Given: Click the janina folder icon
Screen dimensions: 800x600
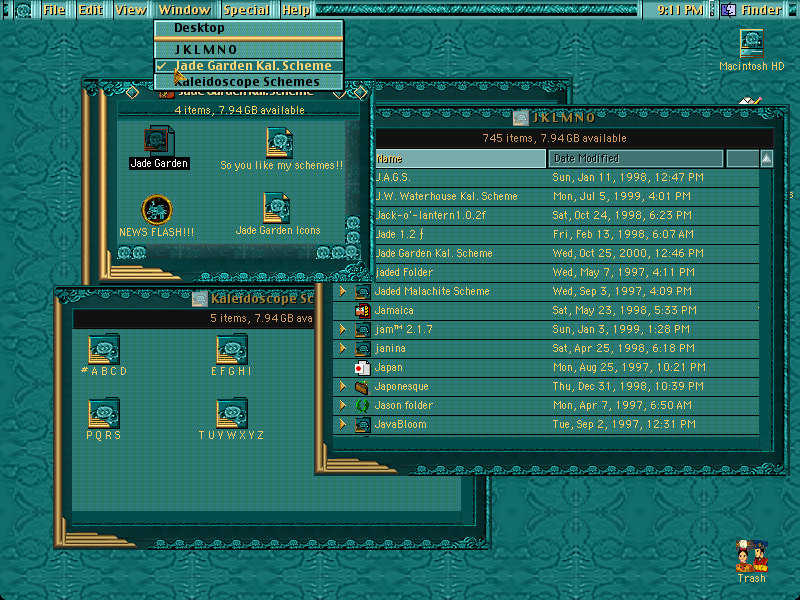Looking at the screenshot, I should click(362, 348).
